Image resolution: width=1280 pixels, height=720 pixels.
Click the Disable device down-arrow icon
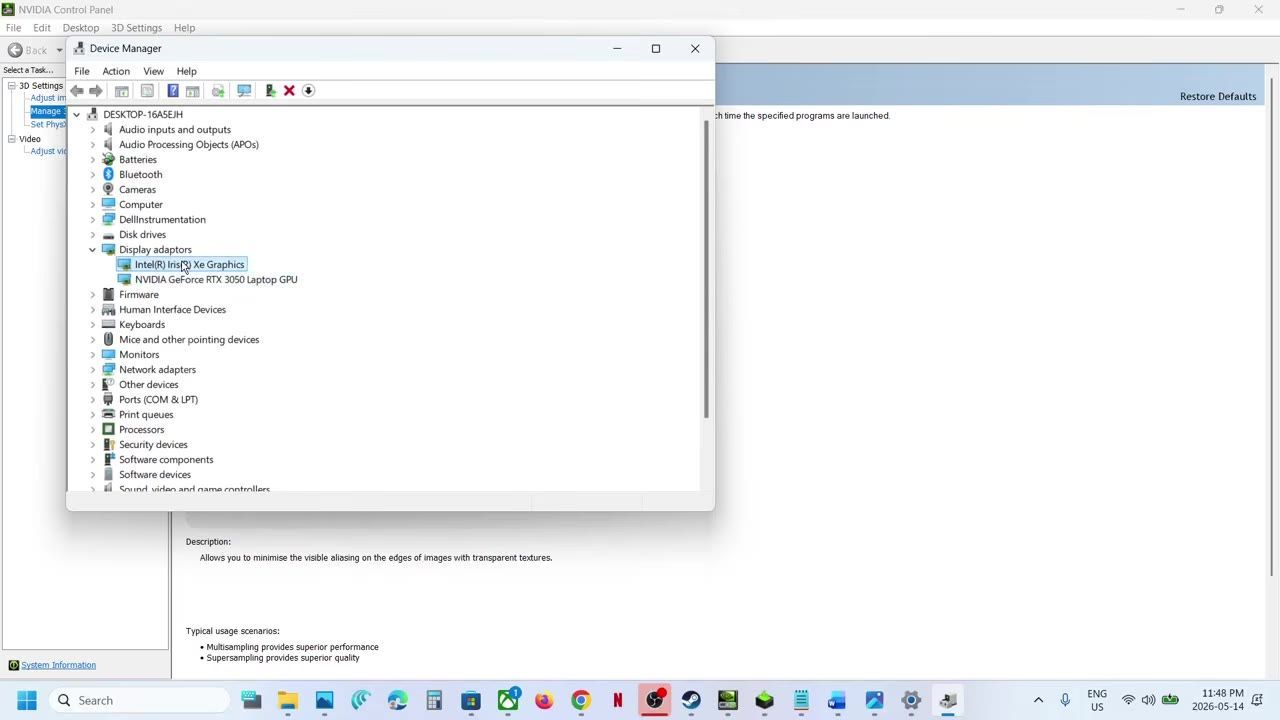(308, 91)
